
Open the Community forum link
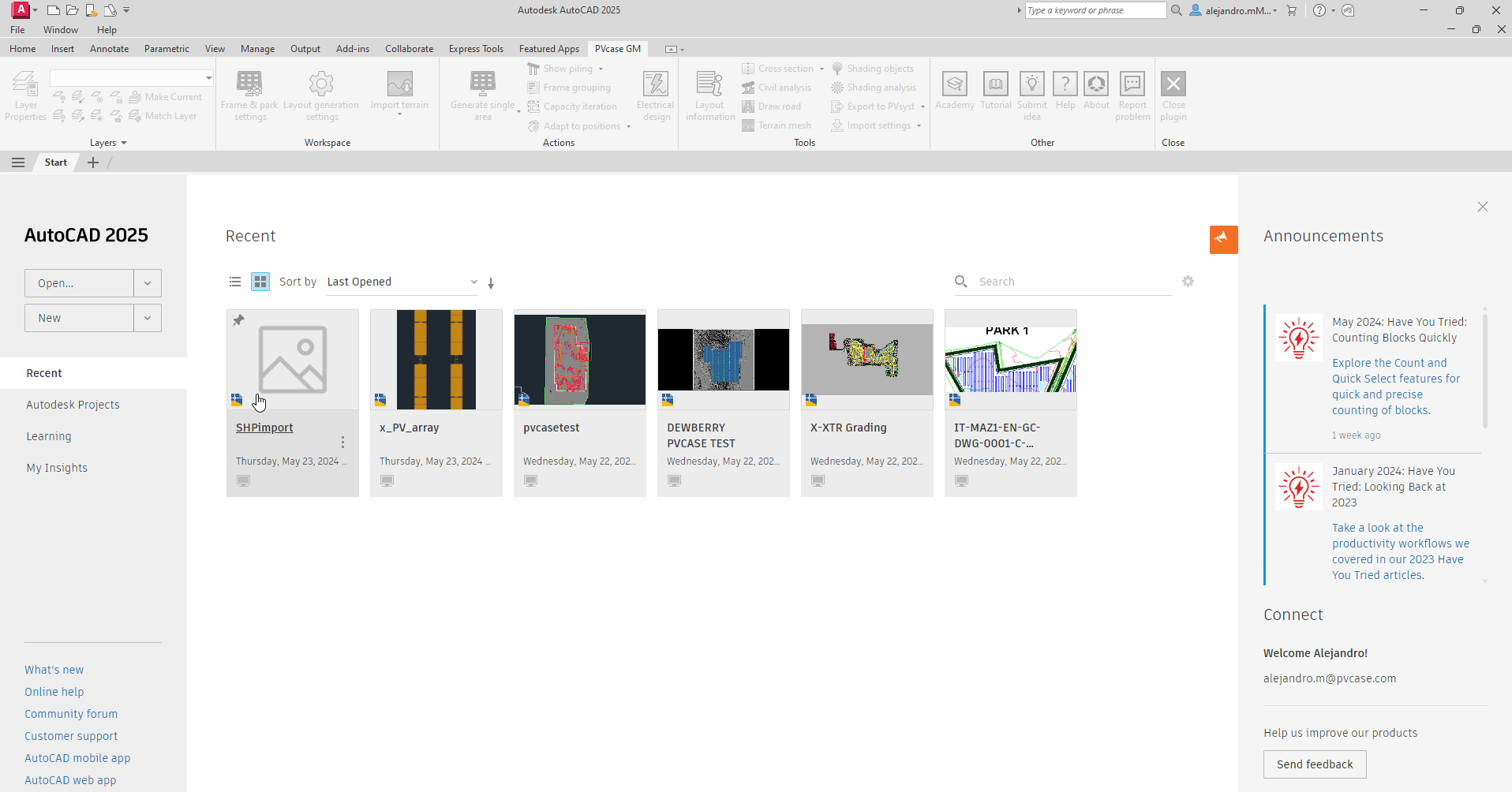coord(71,713)
